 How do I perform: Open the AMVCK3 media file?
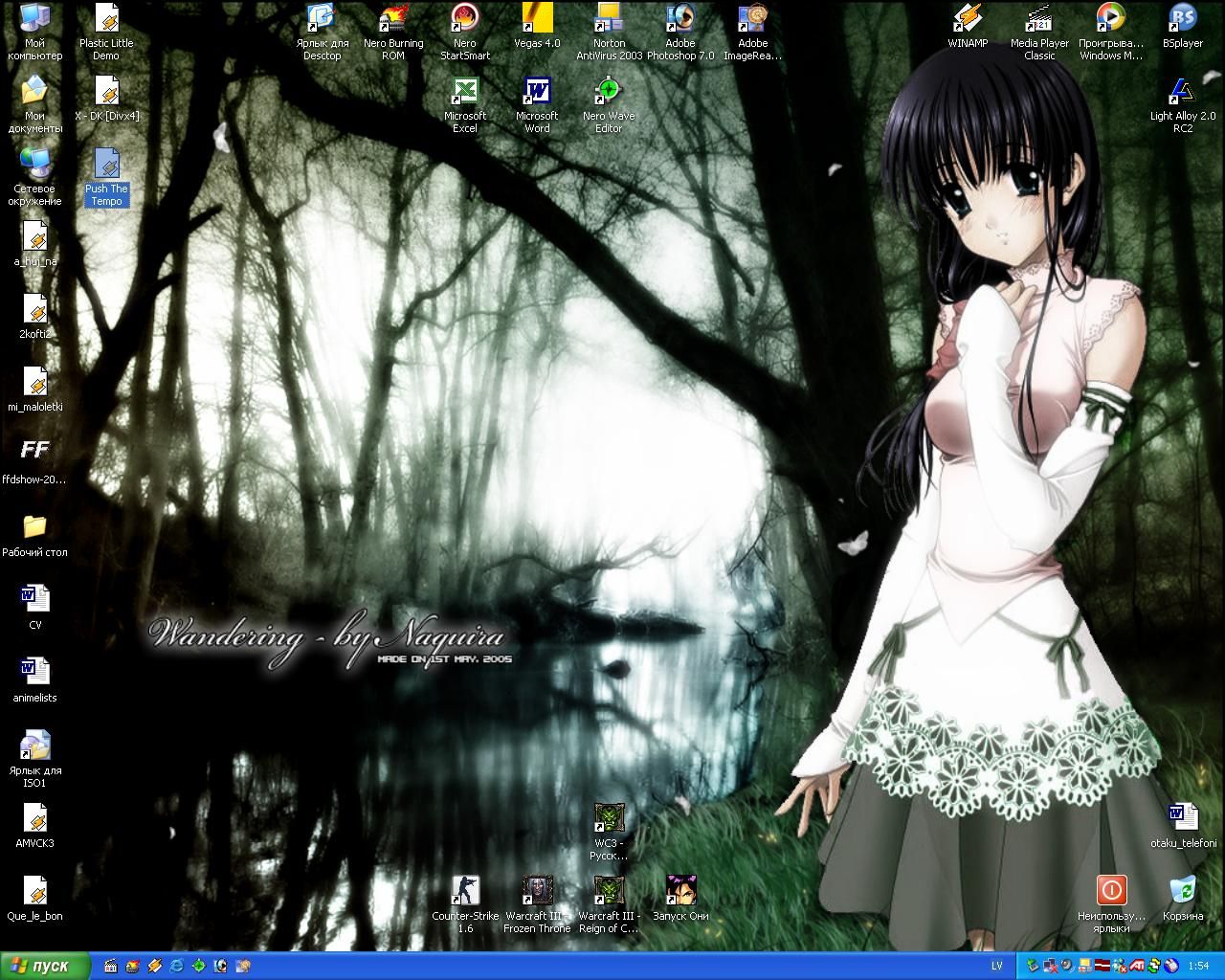pos(34,827)
